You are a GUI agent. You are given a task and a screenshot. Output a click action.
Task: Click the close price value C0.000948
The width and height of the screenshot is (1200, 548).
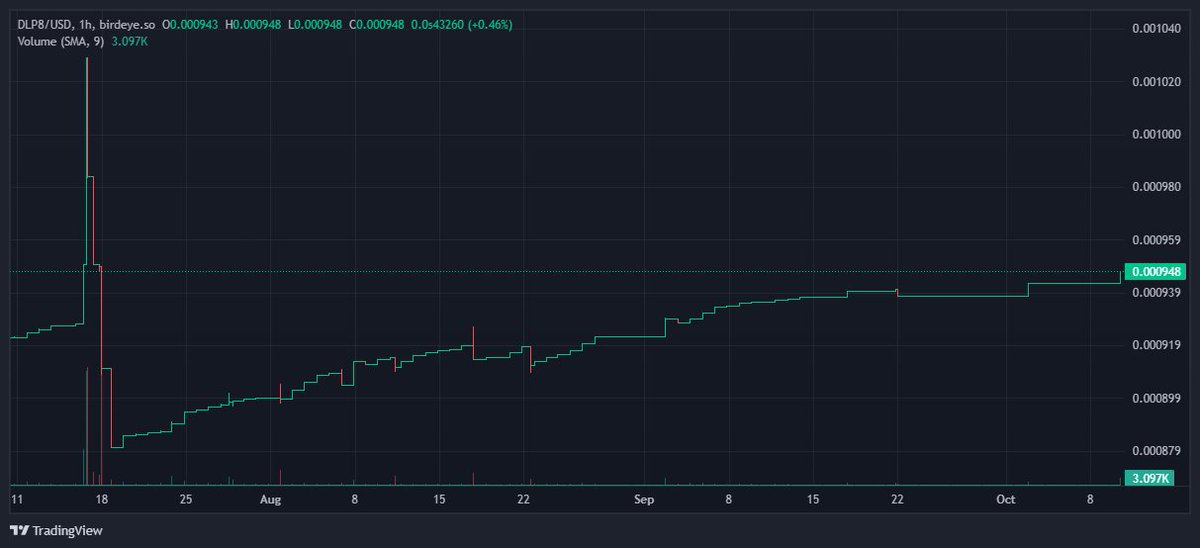point(377,25)
